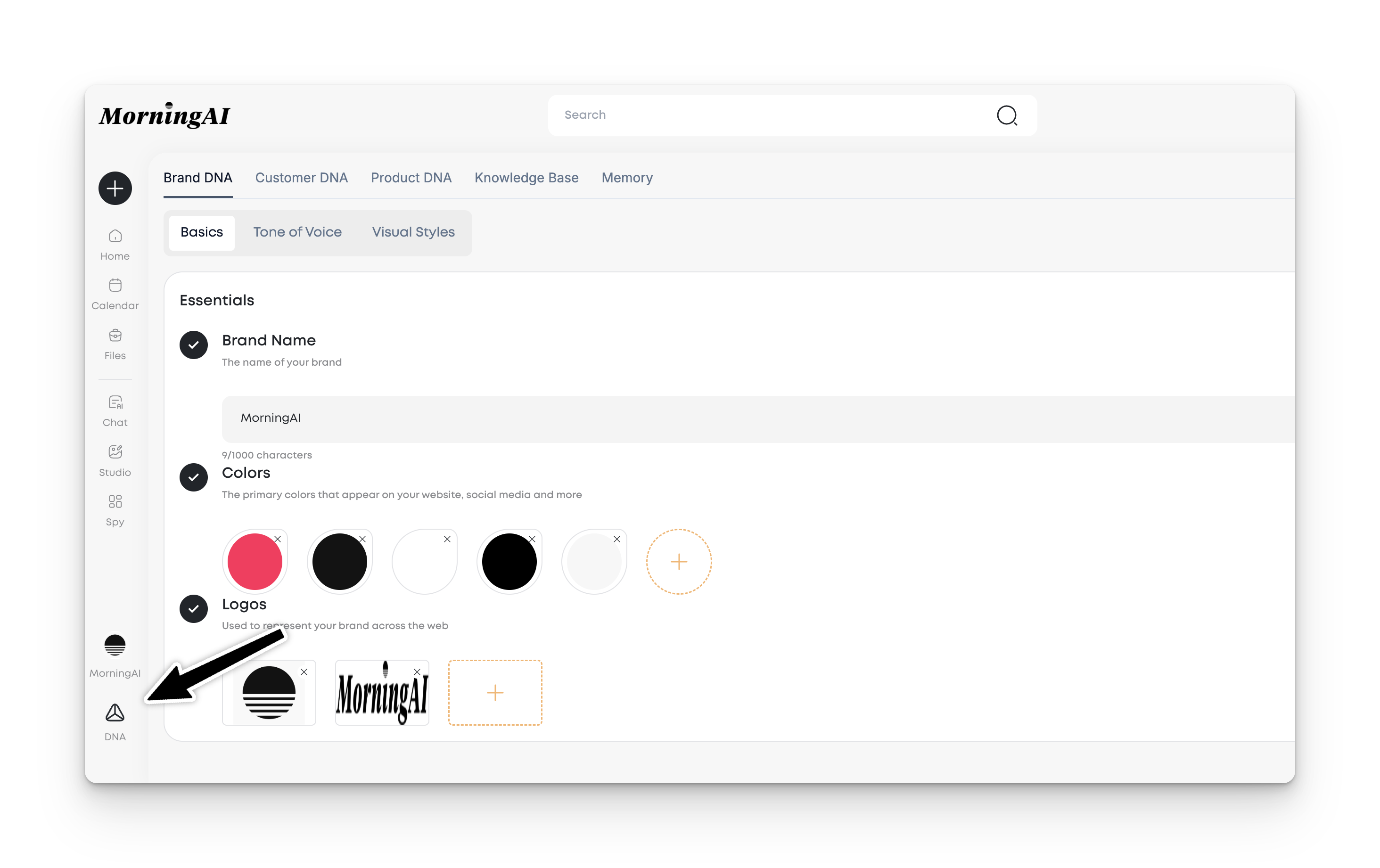Open the Memory tab

tap(627, 178)
